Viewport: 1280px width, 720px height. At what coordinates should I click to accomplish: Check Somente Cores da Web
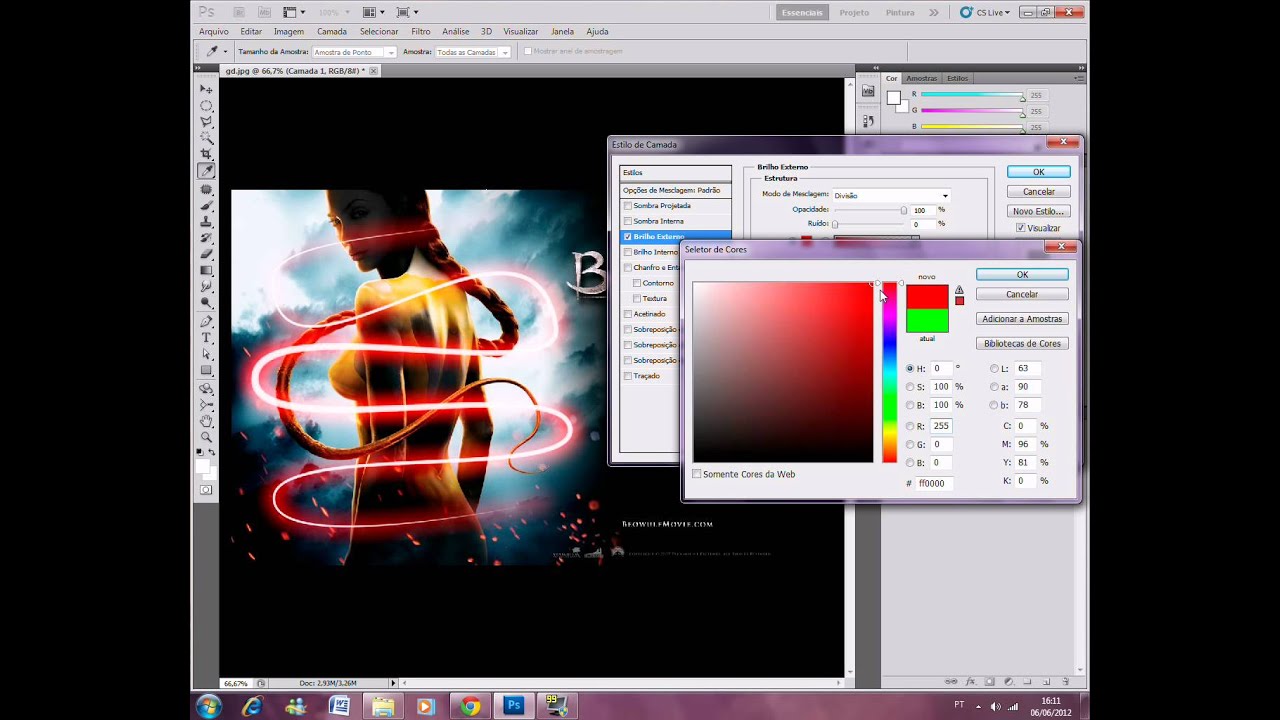click(x=697, y=474)
